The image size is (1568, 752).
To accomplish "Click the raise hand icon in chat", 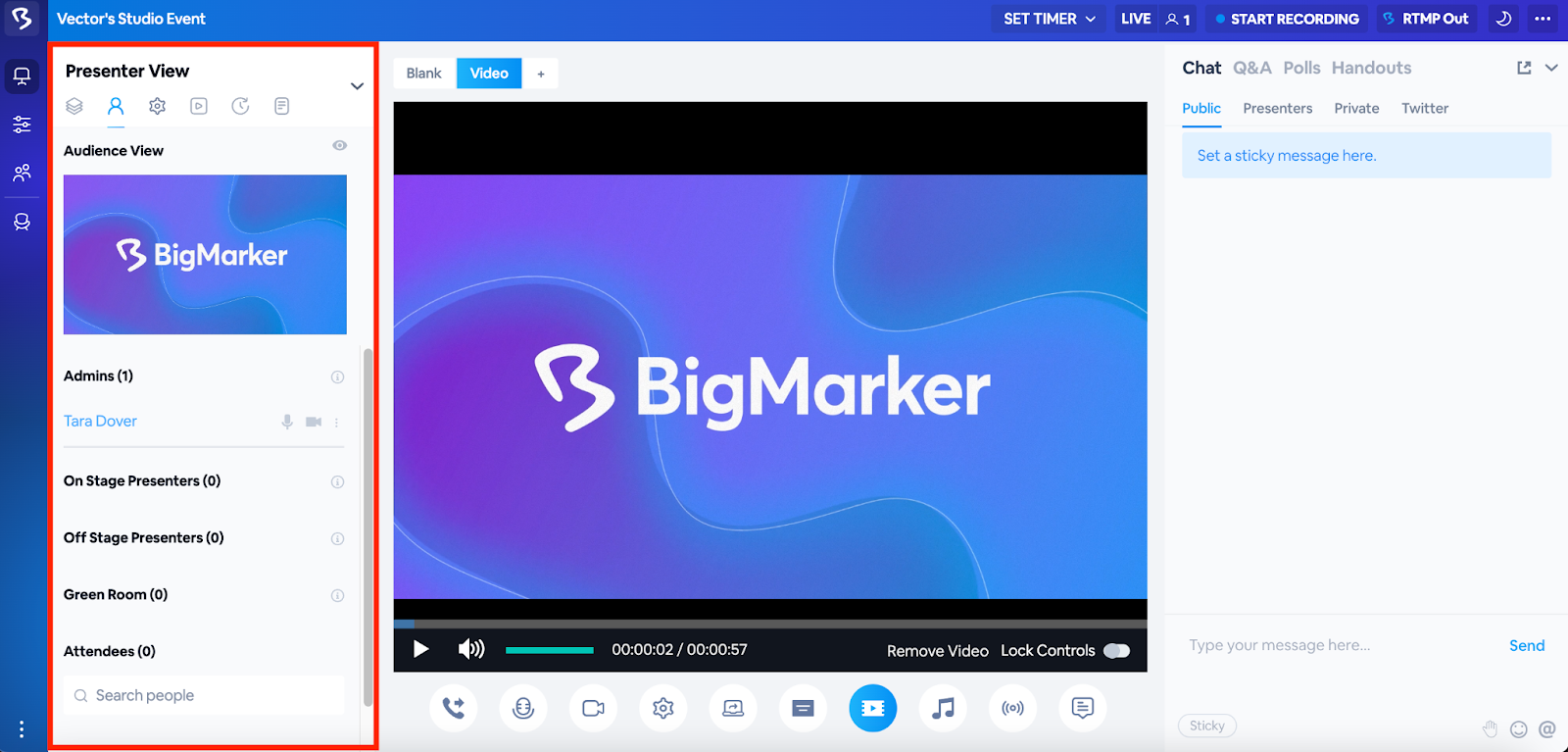I will (x=1491, y=728).
